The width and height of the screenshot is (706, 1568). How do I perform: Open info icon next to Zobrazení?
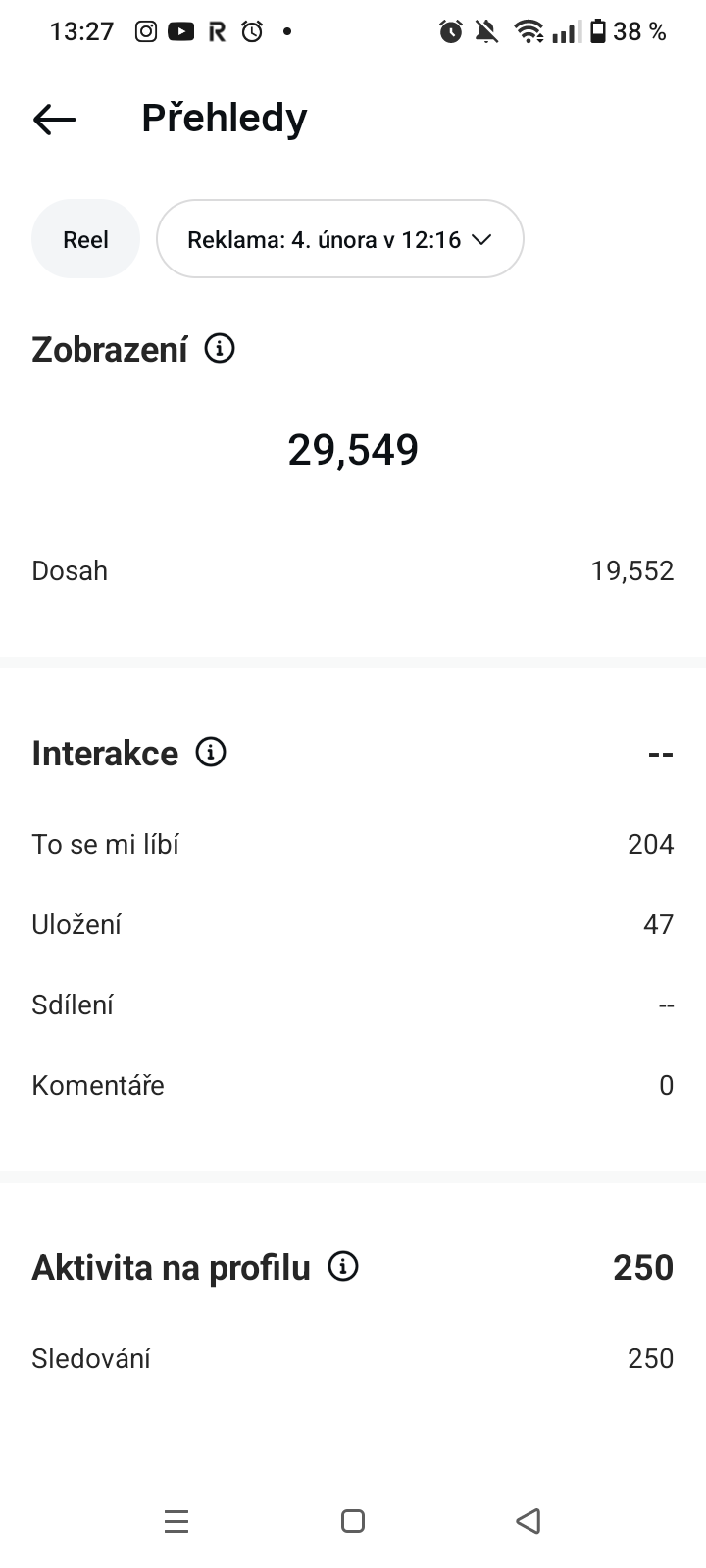(220, 348)
